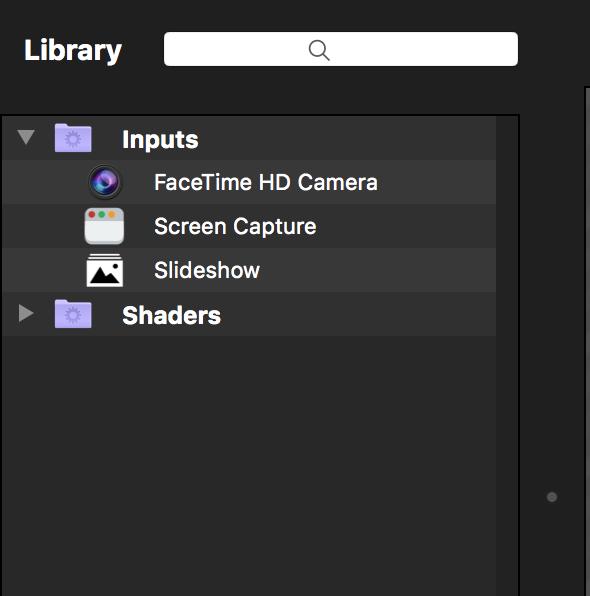Click the FaceTime HD Camera lens icon
The height and width of the screenshot is (596, 590).
[105, 182]
